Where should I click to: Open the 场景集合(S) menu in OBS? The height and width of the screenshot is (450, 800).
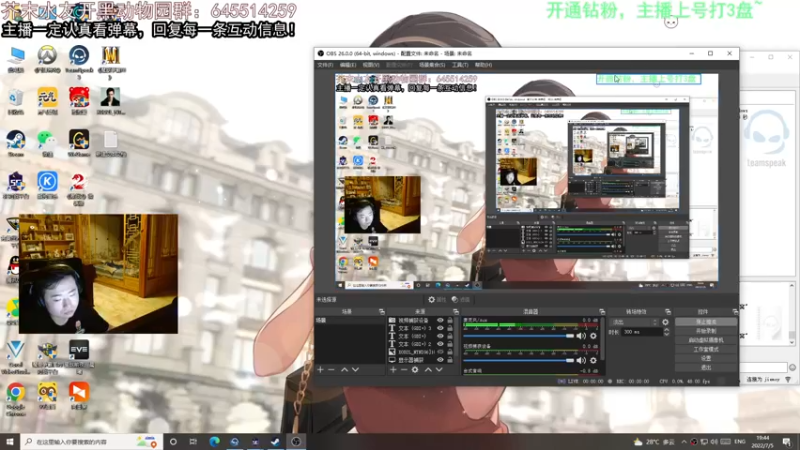tap(432, 65)
